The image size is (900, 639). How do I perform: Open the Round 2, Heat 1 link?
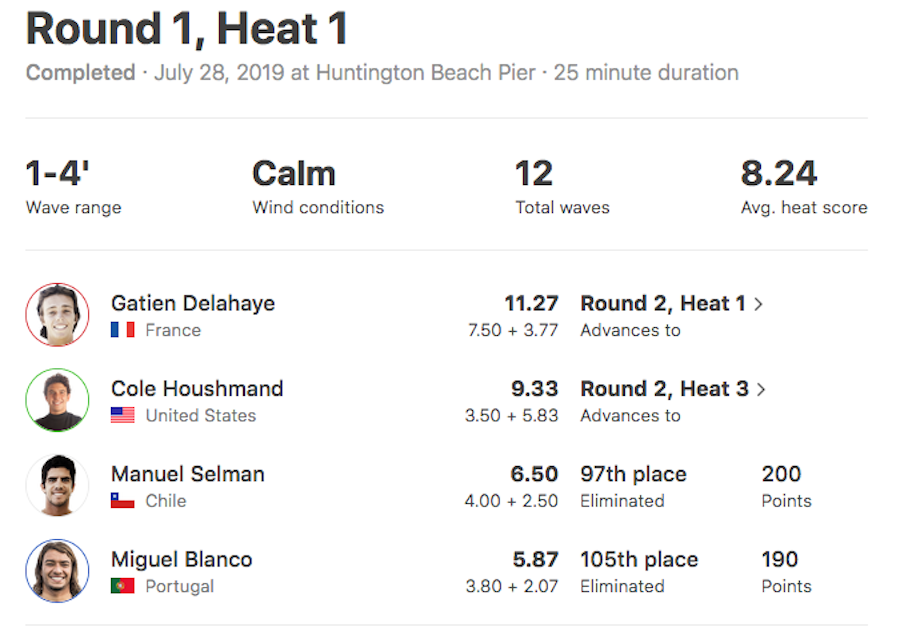(663, 303)
